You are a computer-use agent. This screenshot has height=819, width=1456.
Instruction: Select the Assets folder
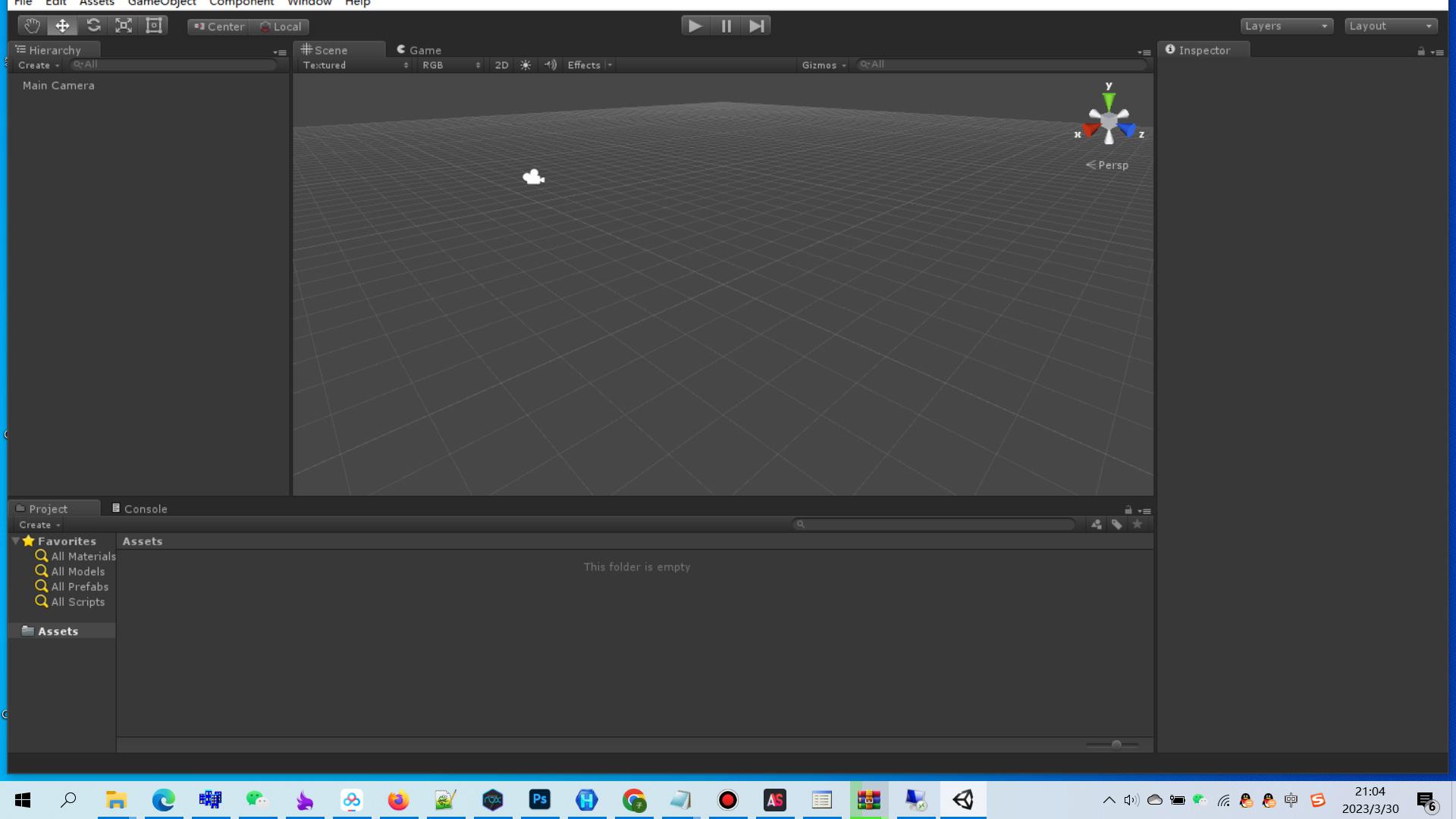tap(62, 631)
